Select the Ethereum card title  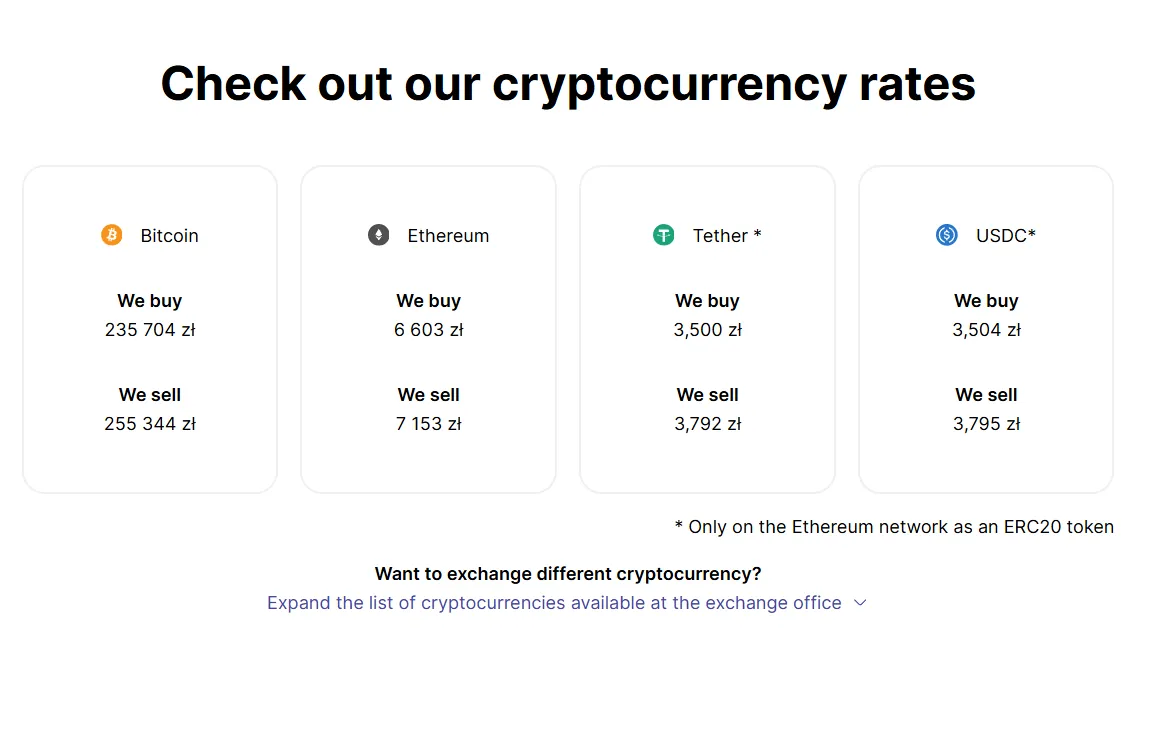448,236
